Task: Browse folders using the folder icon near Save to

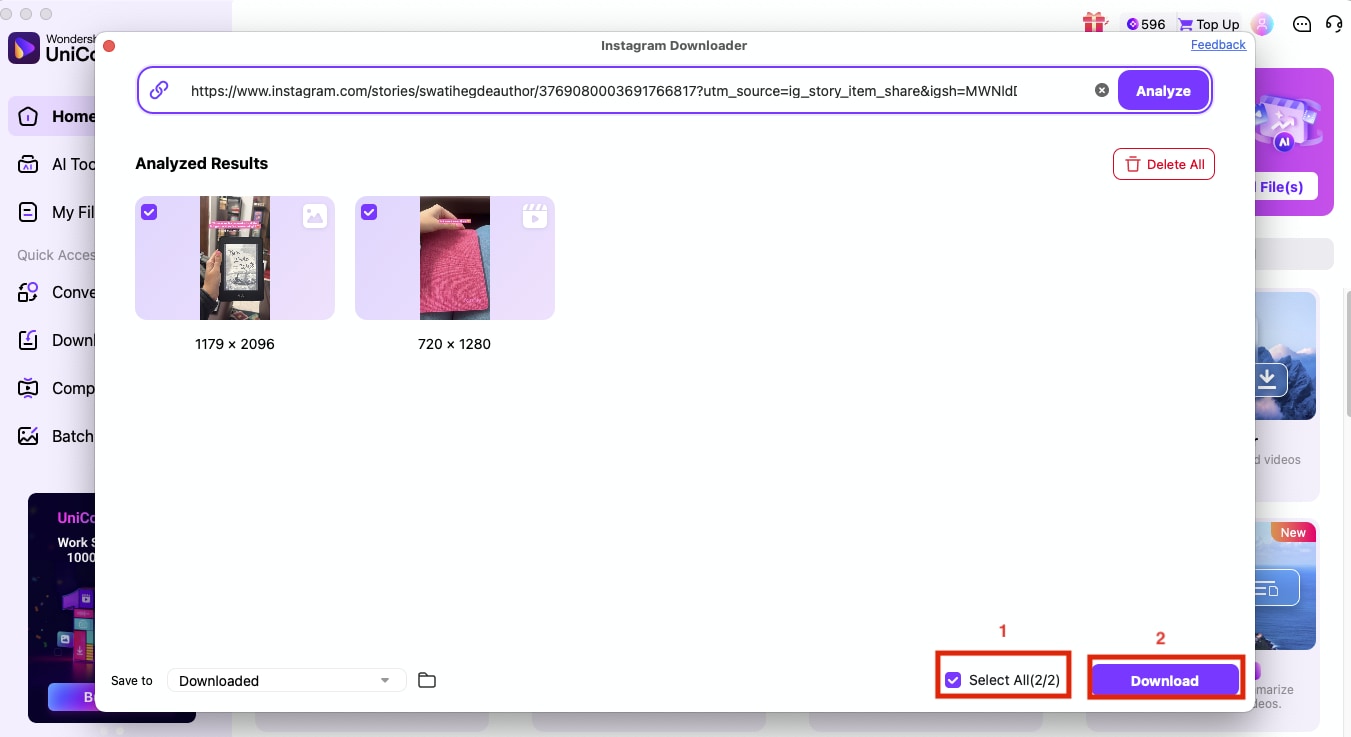Action: (427, 680)
